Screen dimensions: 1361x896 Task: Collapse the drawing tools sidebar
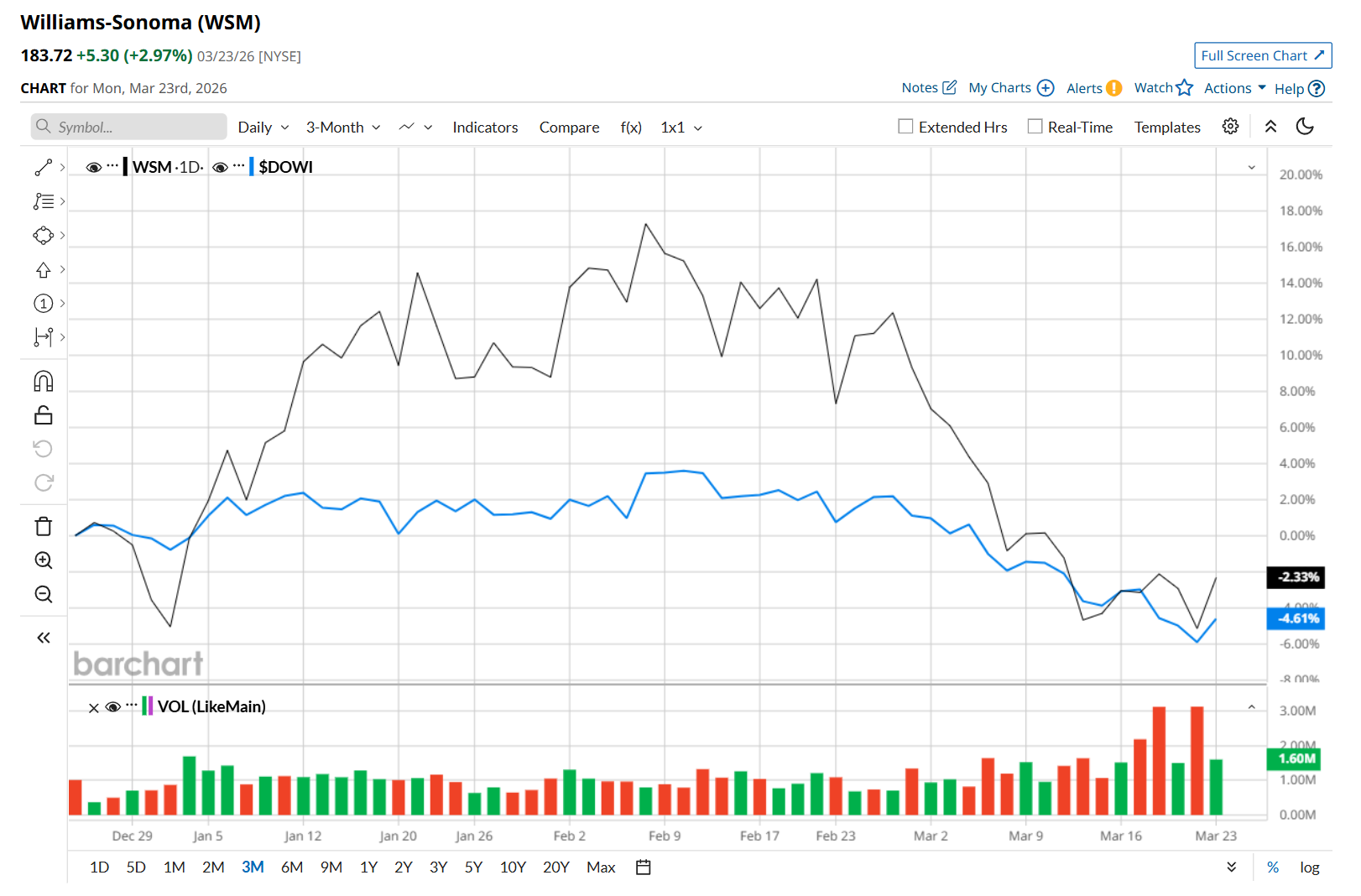point(44,638)
